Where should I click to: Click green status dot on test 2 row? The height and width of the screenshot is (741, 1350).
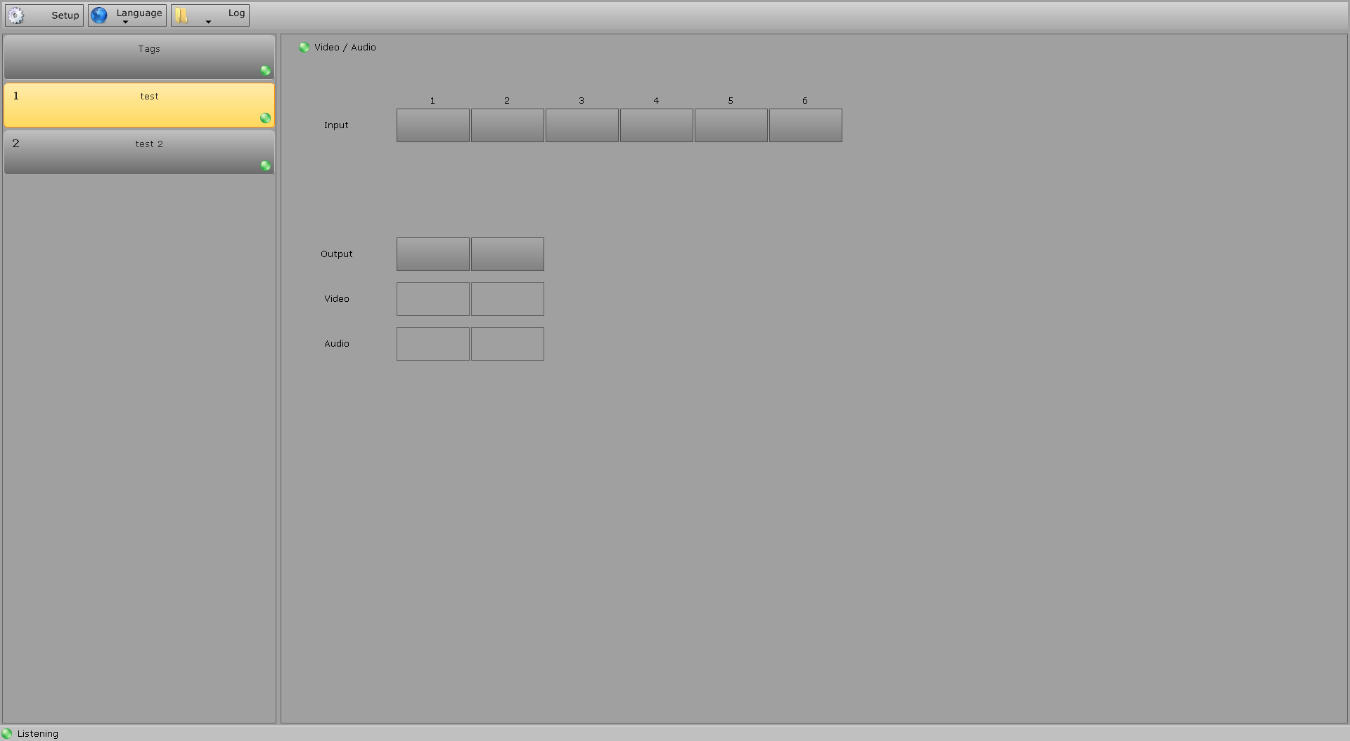coord(265,165)
